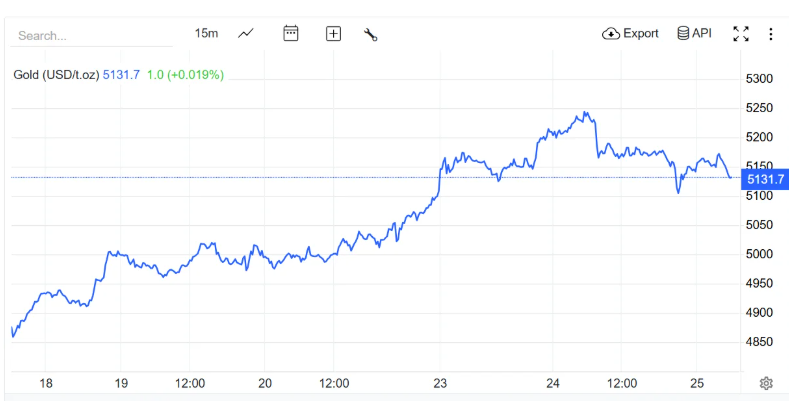Click the blue 5131.7 current price tag
The width and height of the screenshot is (789, 401).
click(765, 178)
